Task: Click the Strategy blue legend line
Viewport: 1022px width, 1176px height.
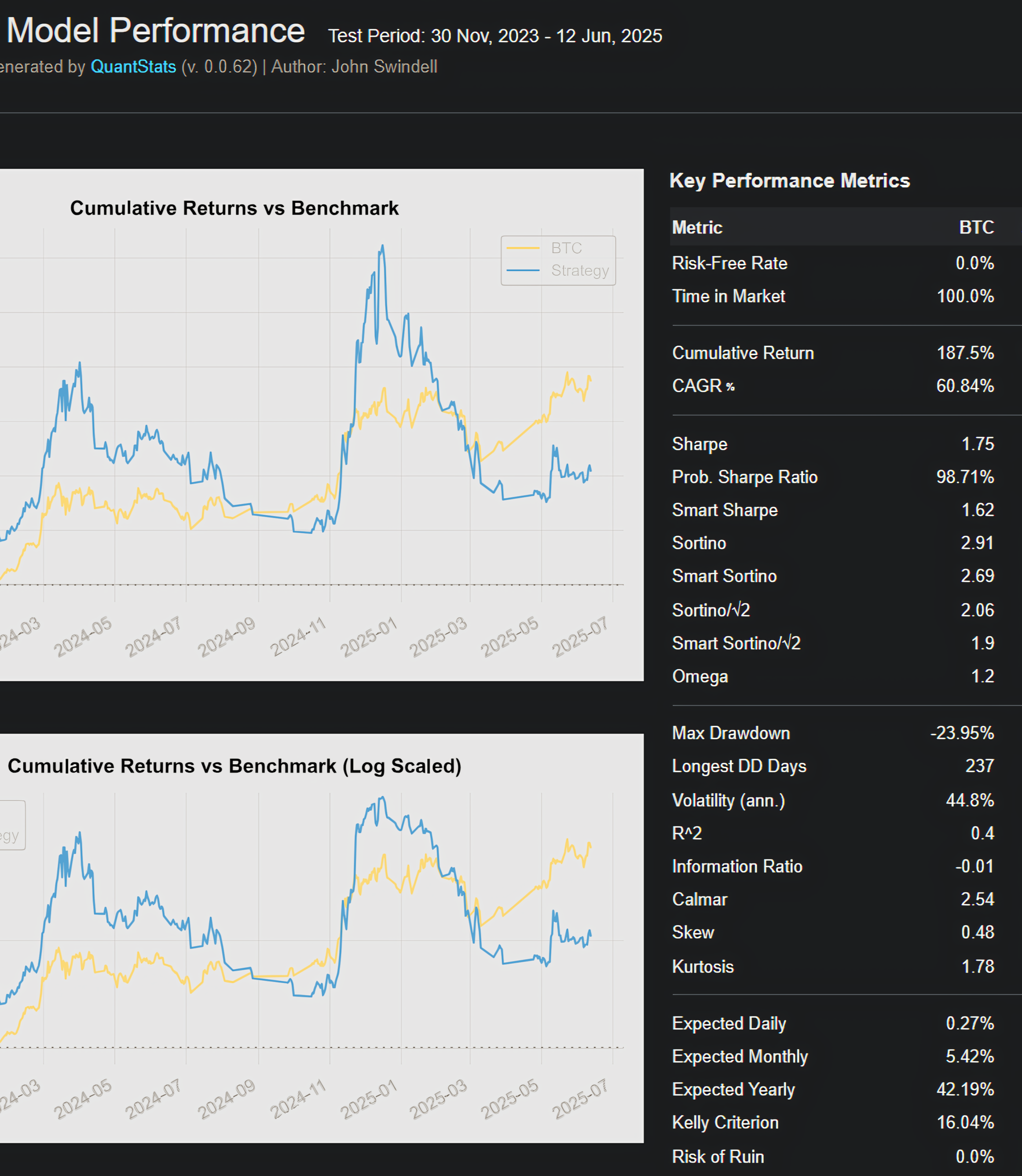Action: [x=523, y=270]
